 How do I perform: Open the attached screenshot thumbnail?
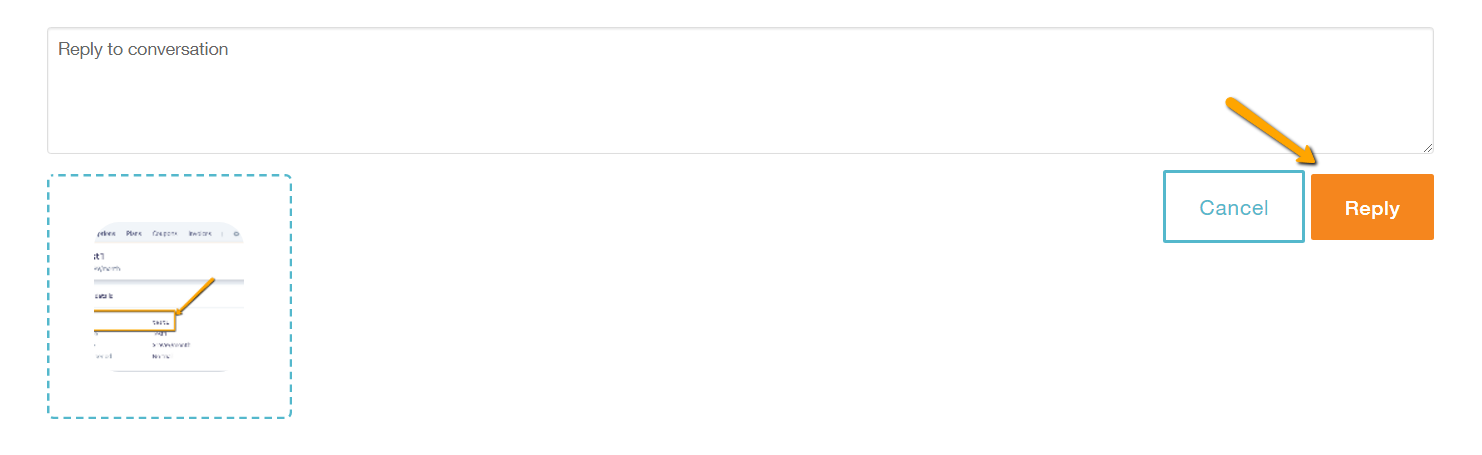click(x=169, y=296)
